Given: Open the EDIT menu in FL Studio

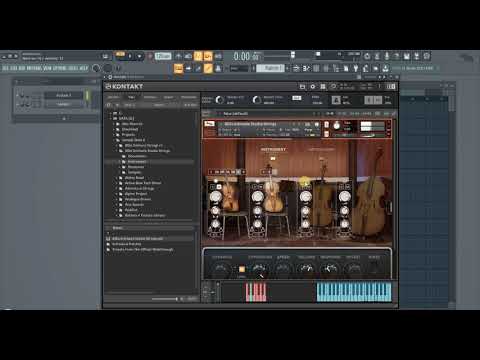Looking at the screenshot, I should pos(13,68).
